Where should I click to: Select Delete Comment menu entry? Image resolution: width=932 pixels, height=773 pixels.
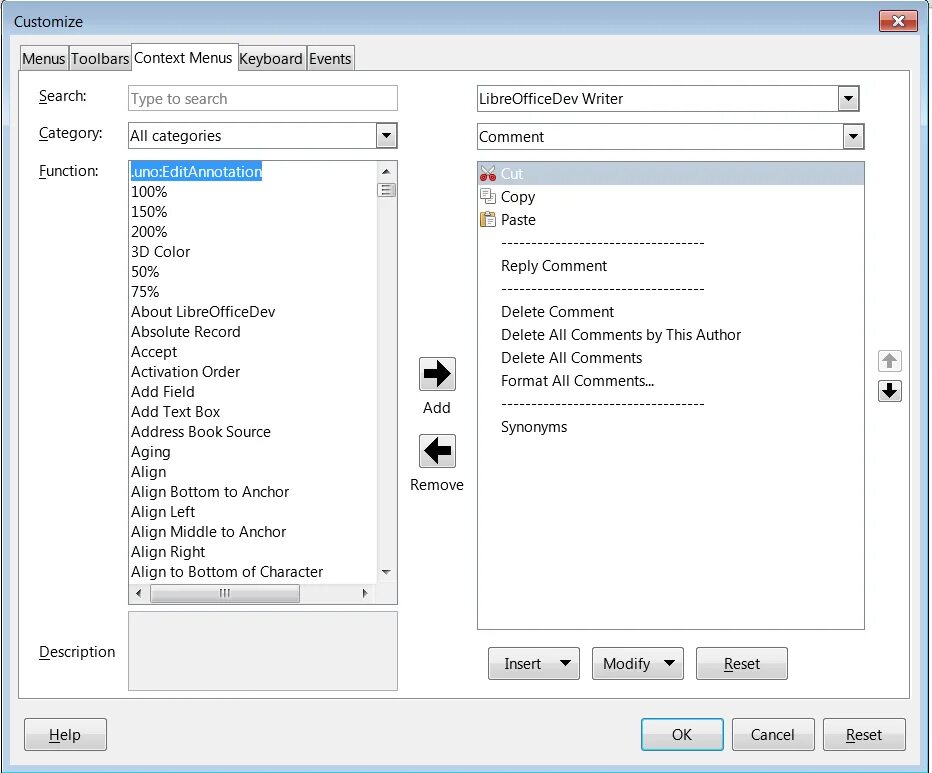(x=670, y=312)
